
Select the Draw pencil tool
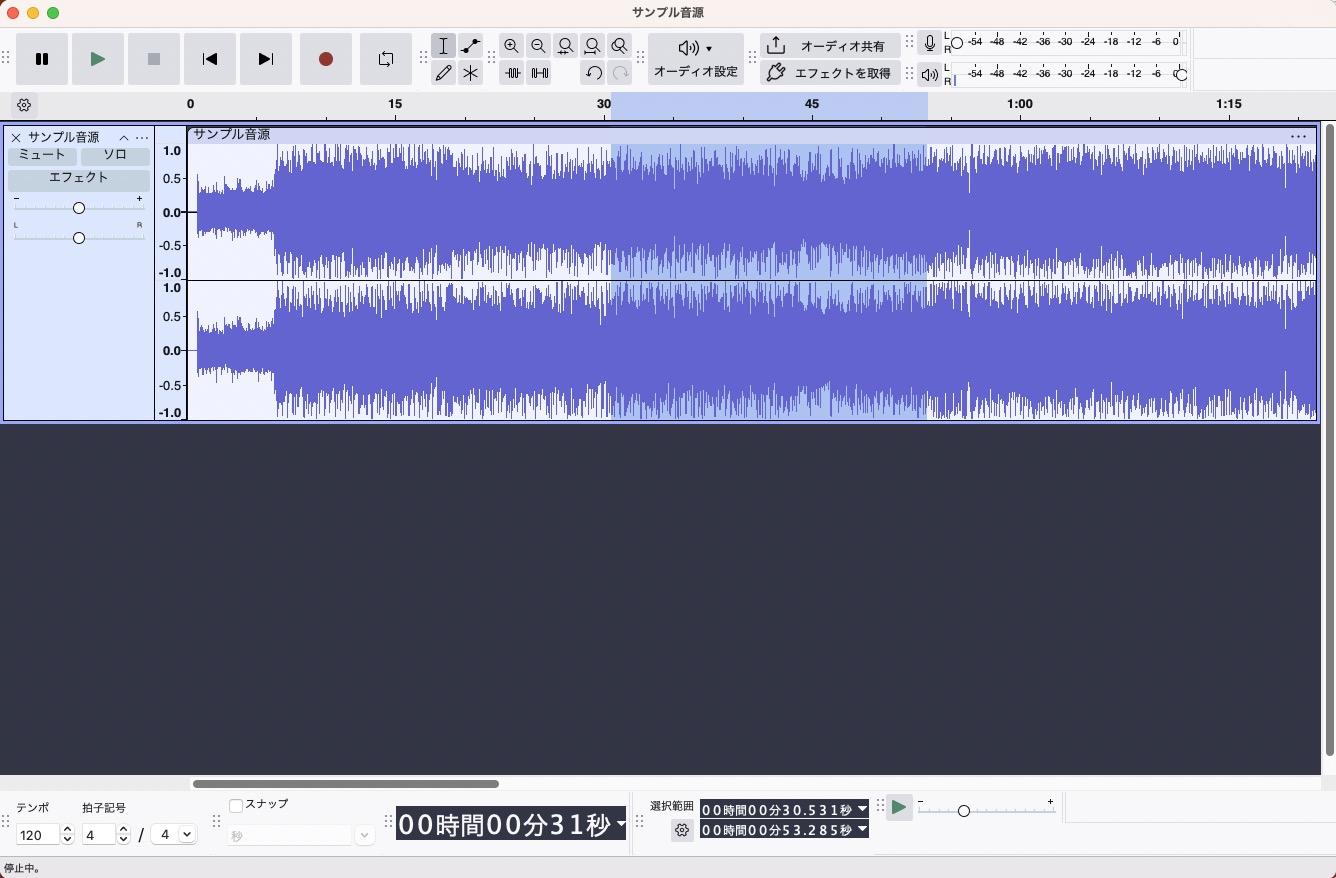point(443,73)
